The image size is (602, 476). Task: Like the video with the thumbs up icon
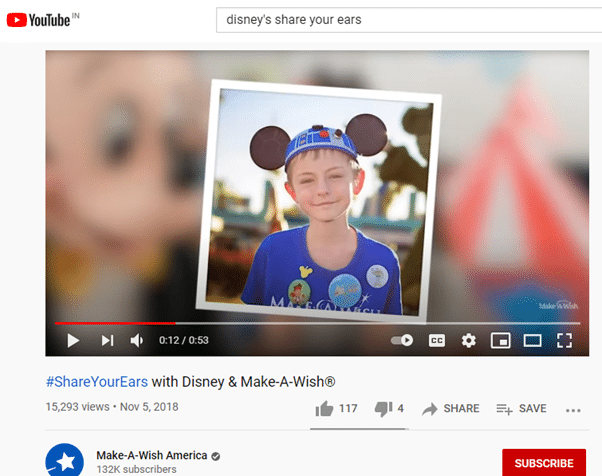324,408
